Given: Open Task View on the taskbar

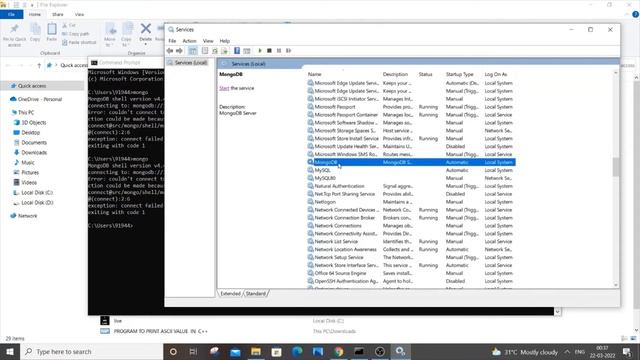Looking at the screenshot, I should pos(193,351).
